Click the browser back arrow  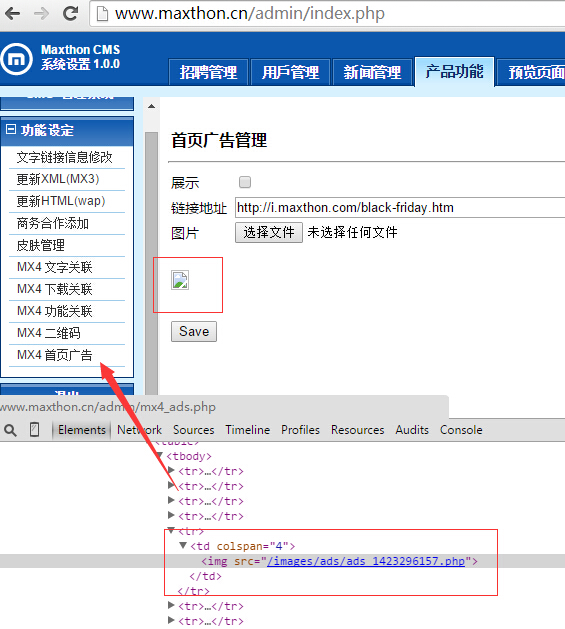click(x=12, y=14)
